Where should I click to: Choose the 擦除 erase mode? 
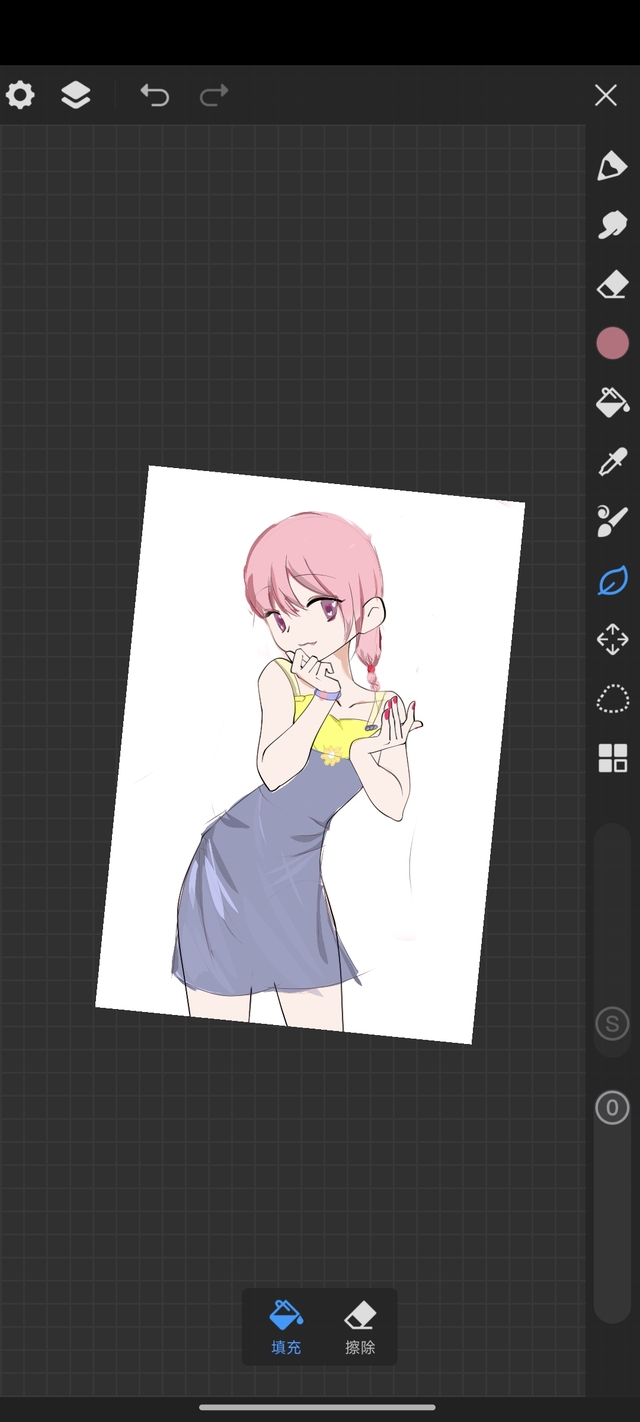[x=360, y=1328]
